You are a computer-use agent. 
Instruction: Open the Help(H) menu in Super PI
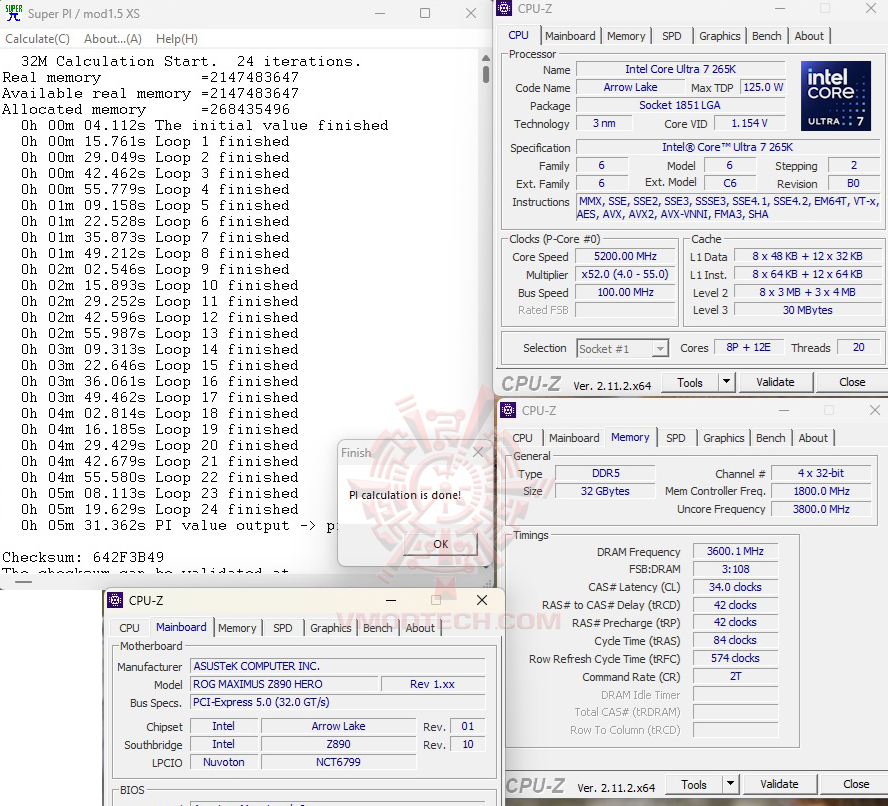177,39
